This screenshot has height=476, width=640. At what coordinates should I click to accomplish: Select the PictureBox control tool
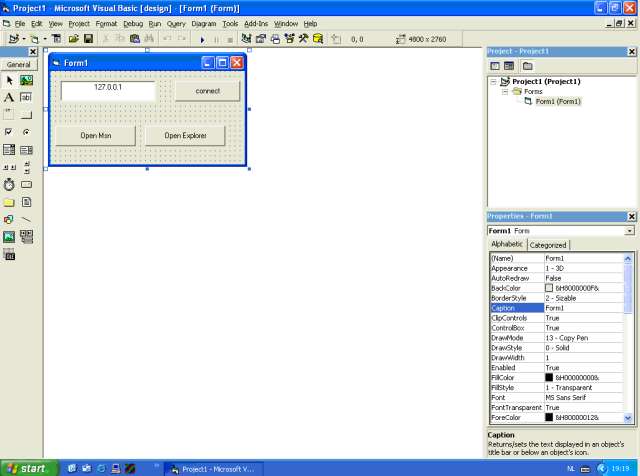point(27,80)
